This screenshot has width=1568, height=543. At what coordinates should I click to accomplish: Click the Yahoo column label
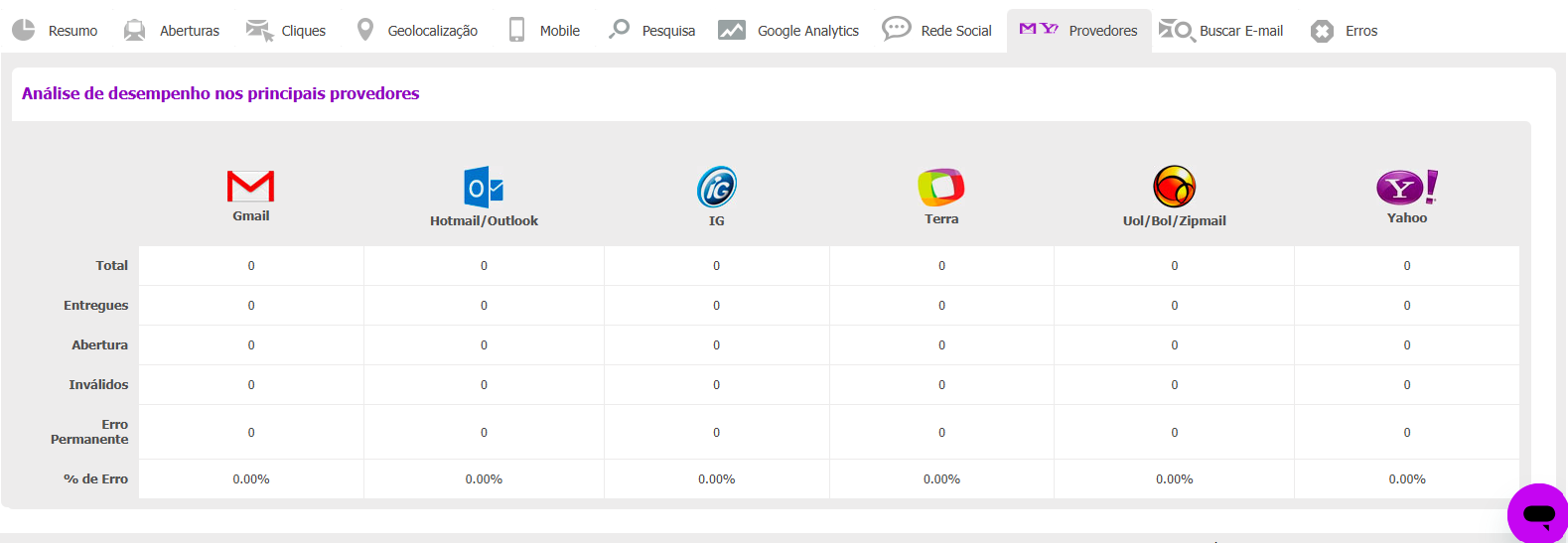point(1407,217)
